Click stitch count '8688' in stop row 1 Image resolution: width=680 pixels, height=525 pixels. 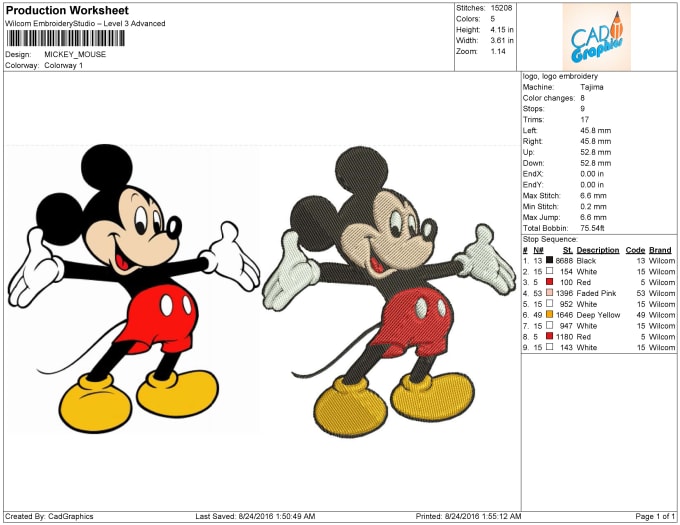[564, 261]
